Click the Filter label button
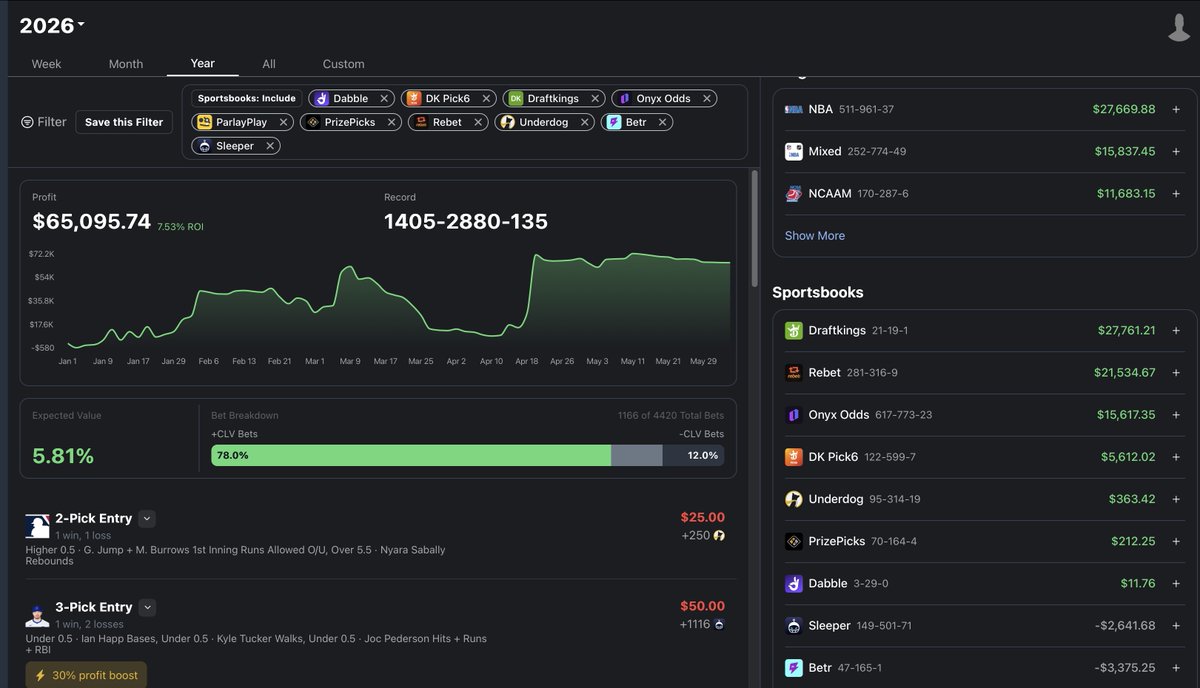 tap(44, 122)
